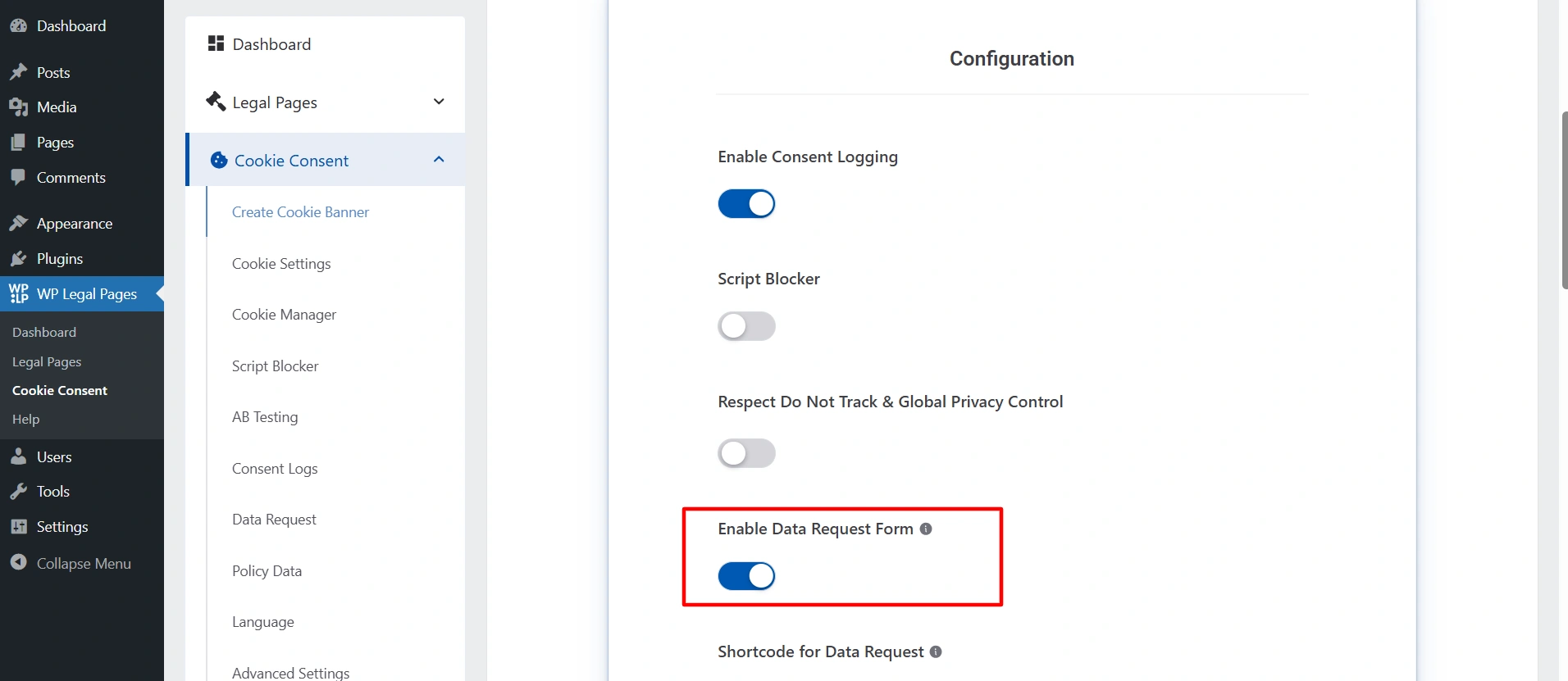The width and height of the screenshot is (1568, 681).
Task: Turn off Enable Data Request Form toggle
Action: point(746,576)
